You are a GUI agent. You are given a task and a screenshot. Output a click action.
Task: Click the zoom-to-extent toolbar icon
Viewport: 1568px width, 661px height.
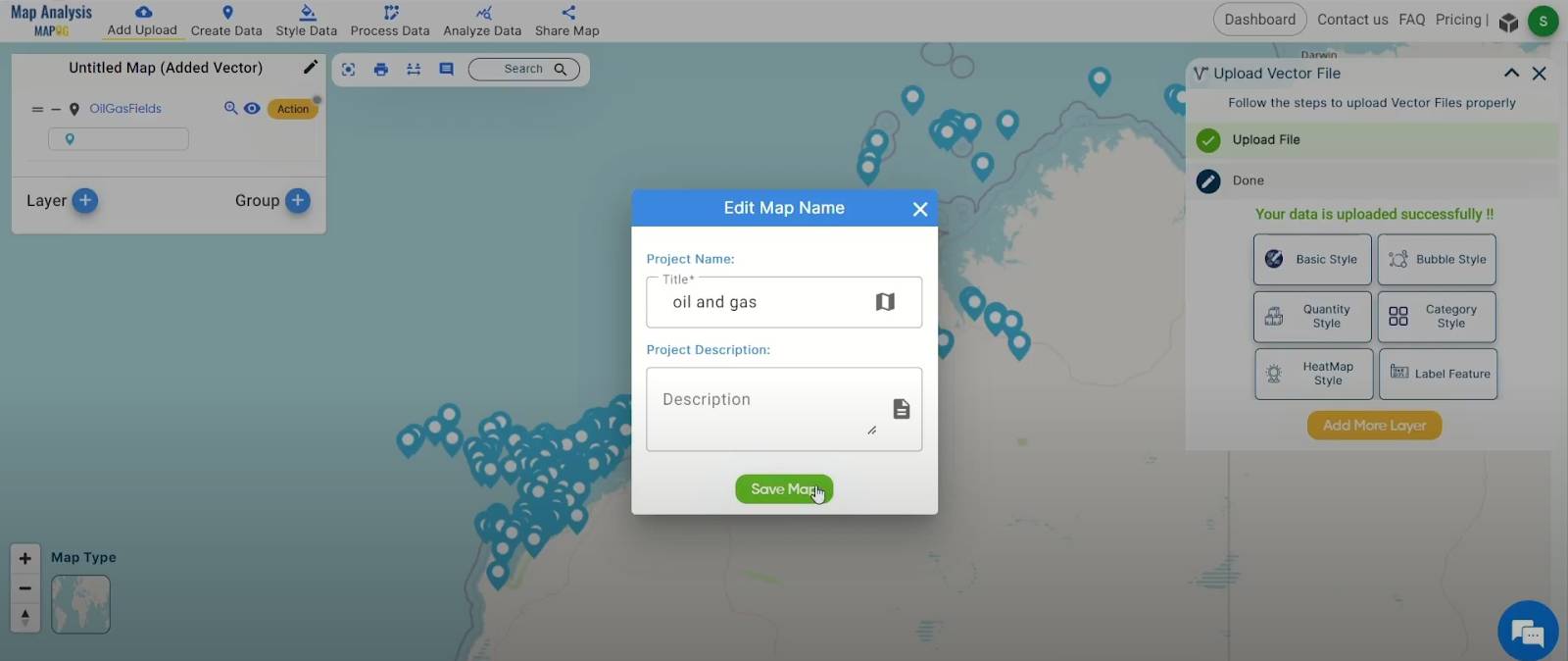coord(348,69)
